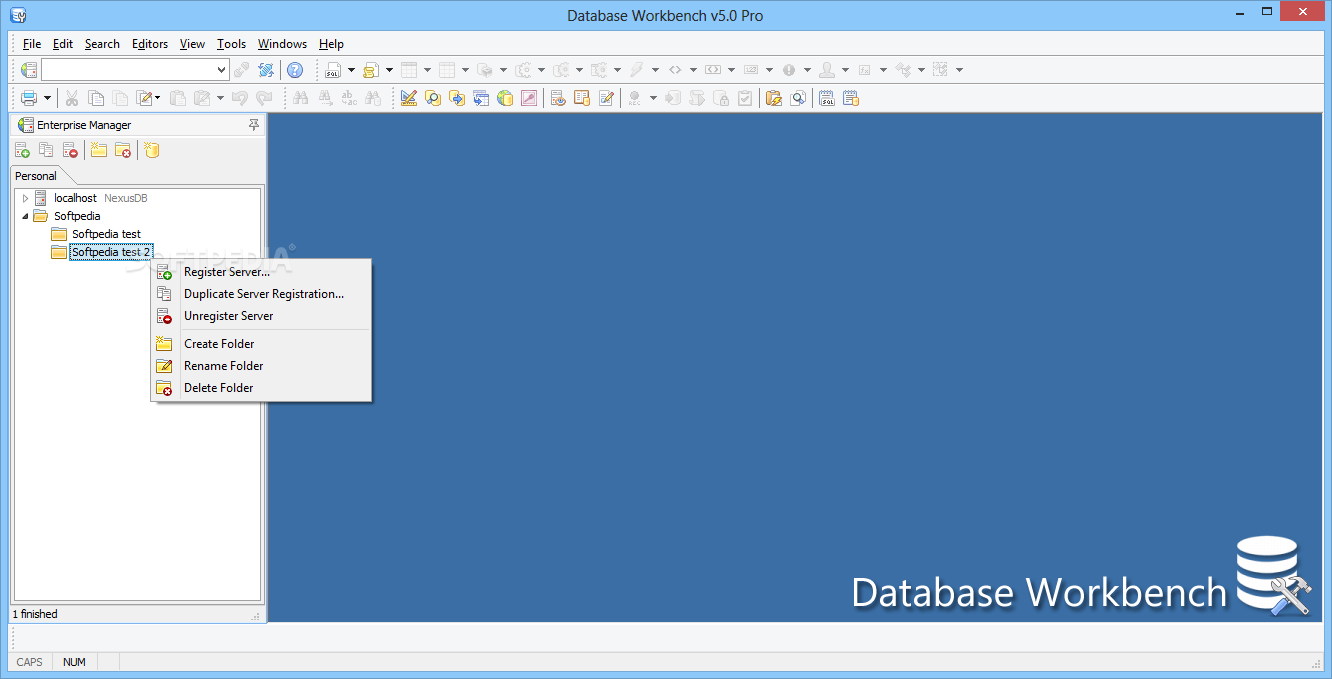Open the dropdown arrow beside the SQL document icon
1332x679 pixels.
tap(351, 70)
